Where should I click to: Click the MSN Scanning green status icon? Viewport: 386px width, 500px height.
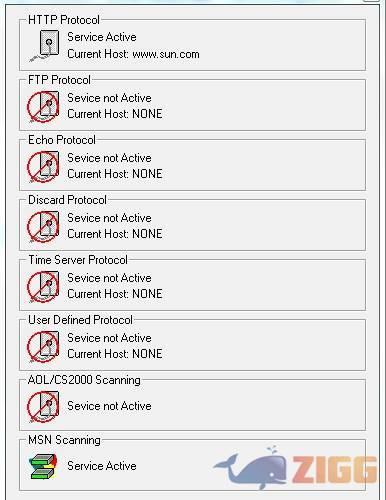pyautogui.click(x=43, y=466)
